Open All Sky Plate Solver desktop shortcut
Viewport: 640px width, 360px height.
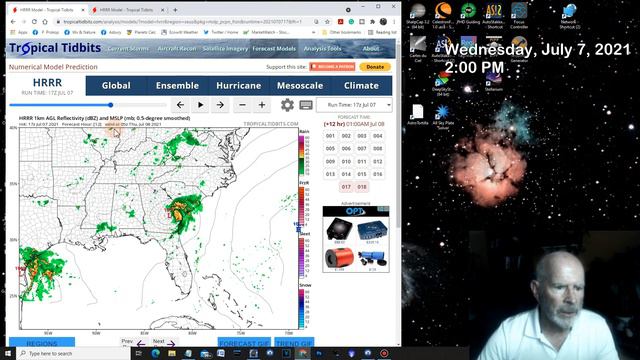tap(443, 117)
